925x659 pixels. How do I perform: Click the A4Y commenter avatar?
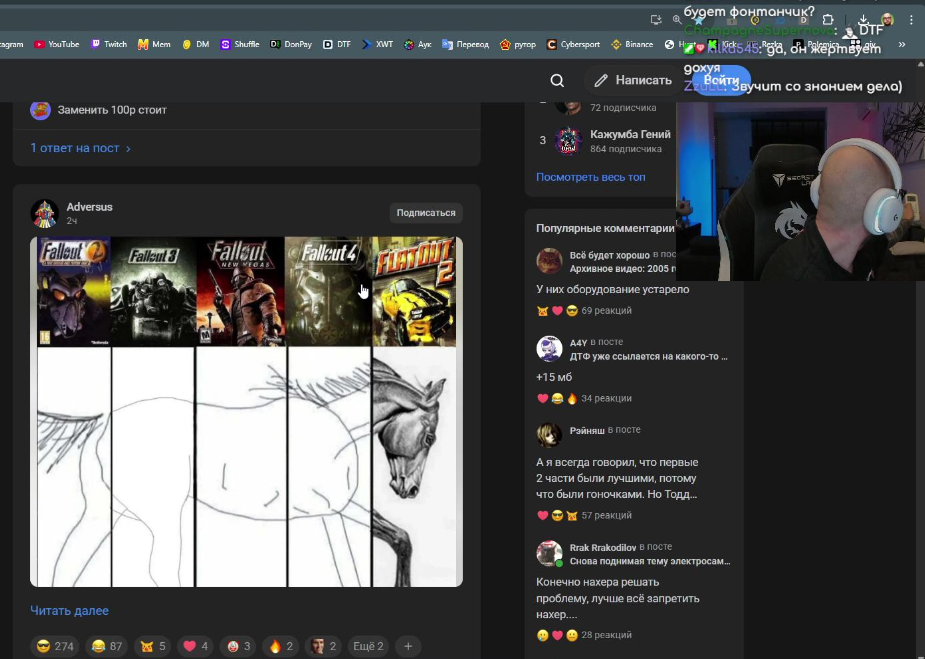(549, 349)
